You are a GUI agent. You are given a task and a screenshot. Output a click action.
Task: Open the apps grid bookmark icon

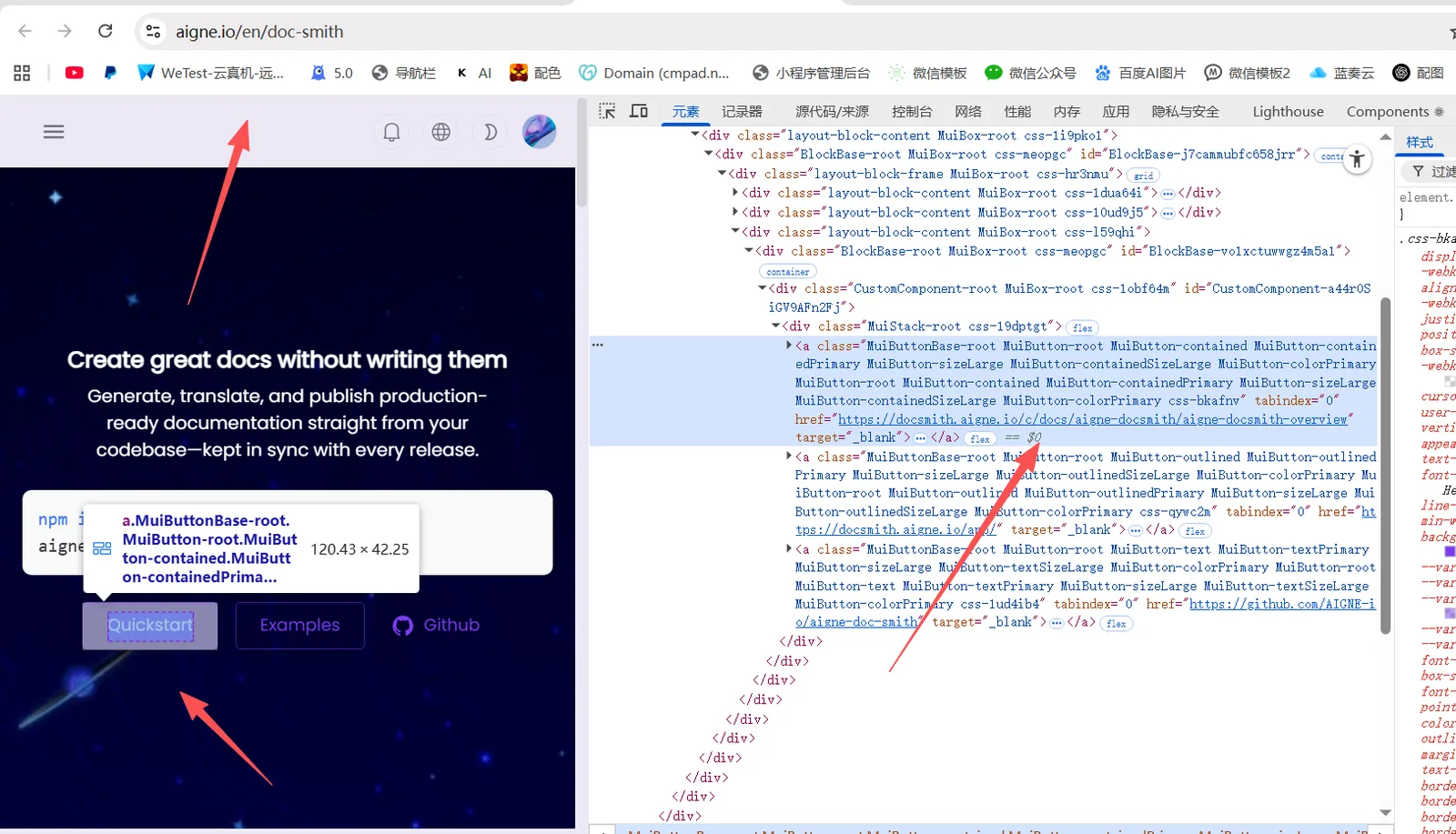coord(22,73)
